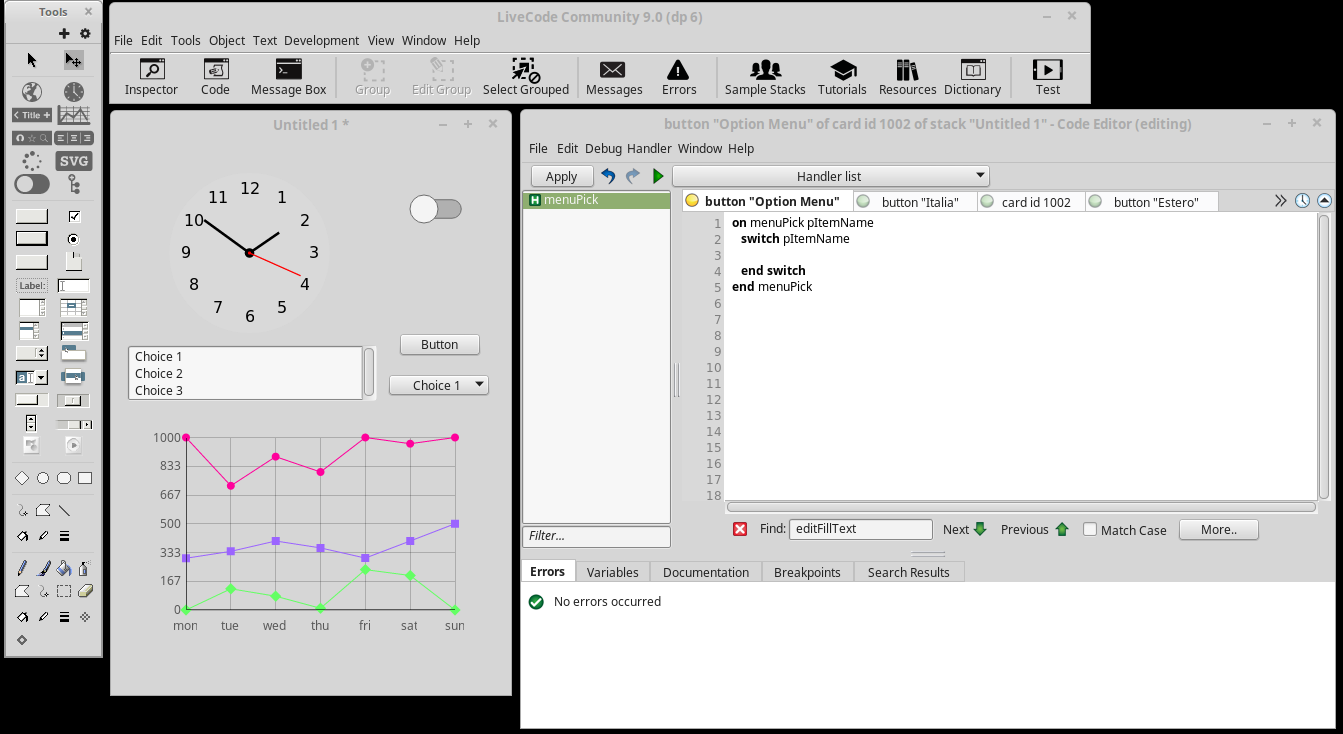Viewport: 1343px width, 734px height.
Task: Click the Apply button
Action: click(x=561, y=176)
